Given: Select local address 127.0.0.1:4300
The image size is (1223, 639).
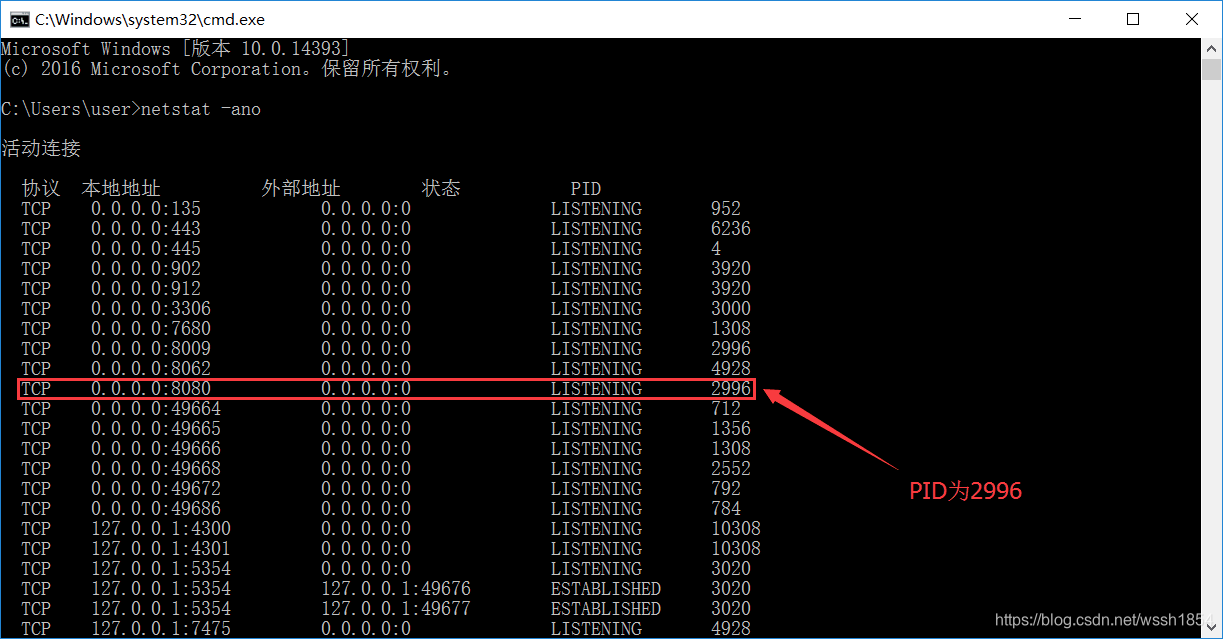Looking at the screenshot, I should [161, 529].
